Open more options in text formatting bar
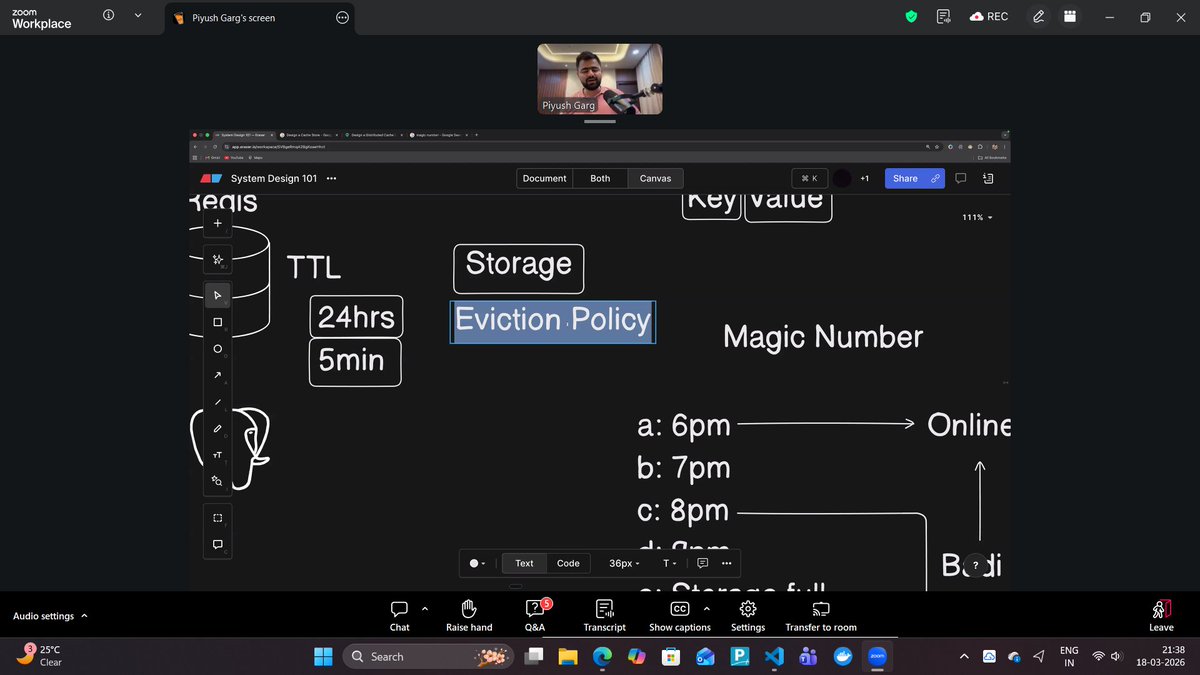Image resolution: width=1200 pixels, height=675 pixels. (x=726, y=563)
